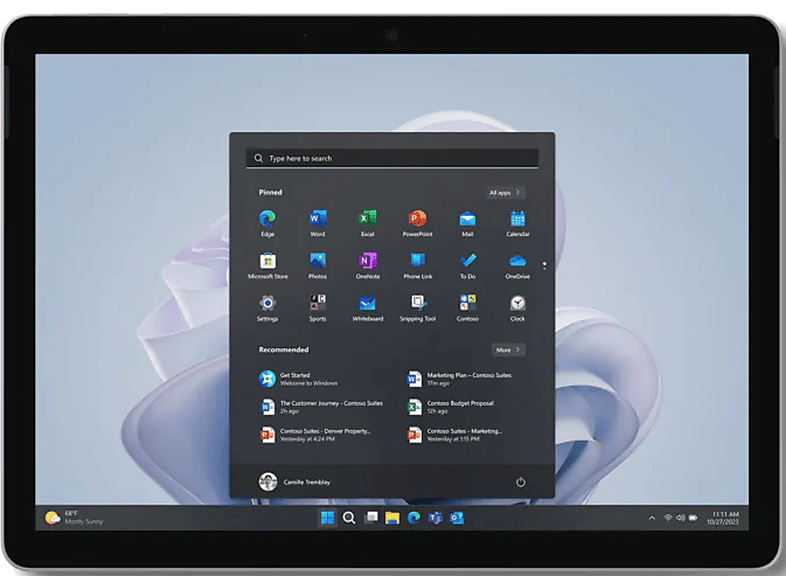786x587 pixels.
Task: Open The Customer Journey document
Action: (x=323, y=407)
